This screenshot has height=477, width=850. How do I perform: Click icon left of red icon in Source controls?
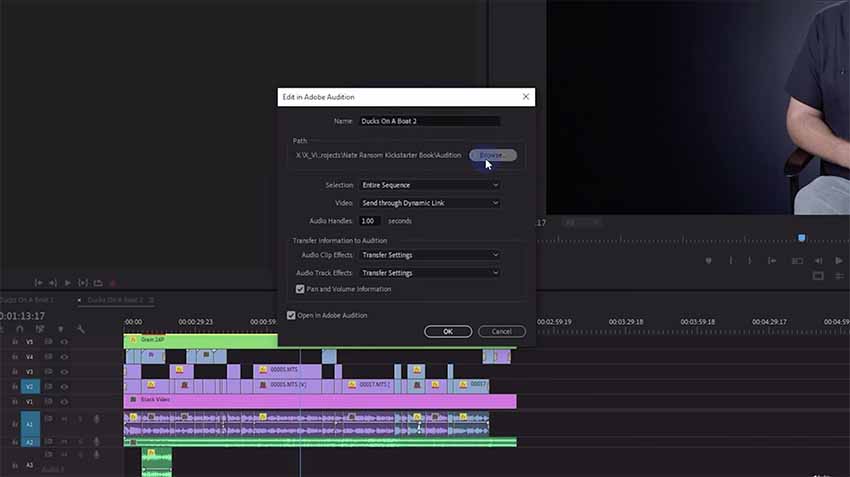[x=98, y=283]
